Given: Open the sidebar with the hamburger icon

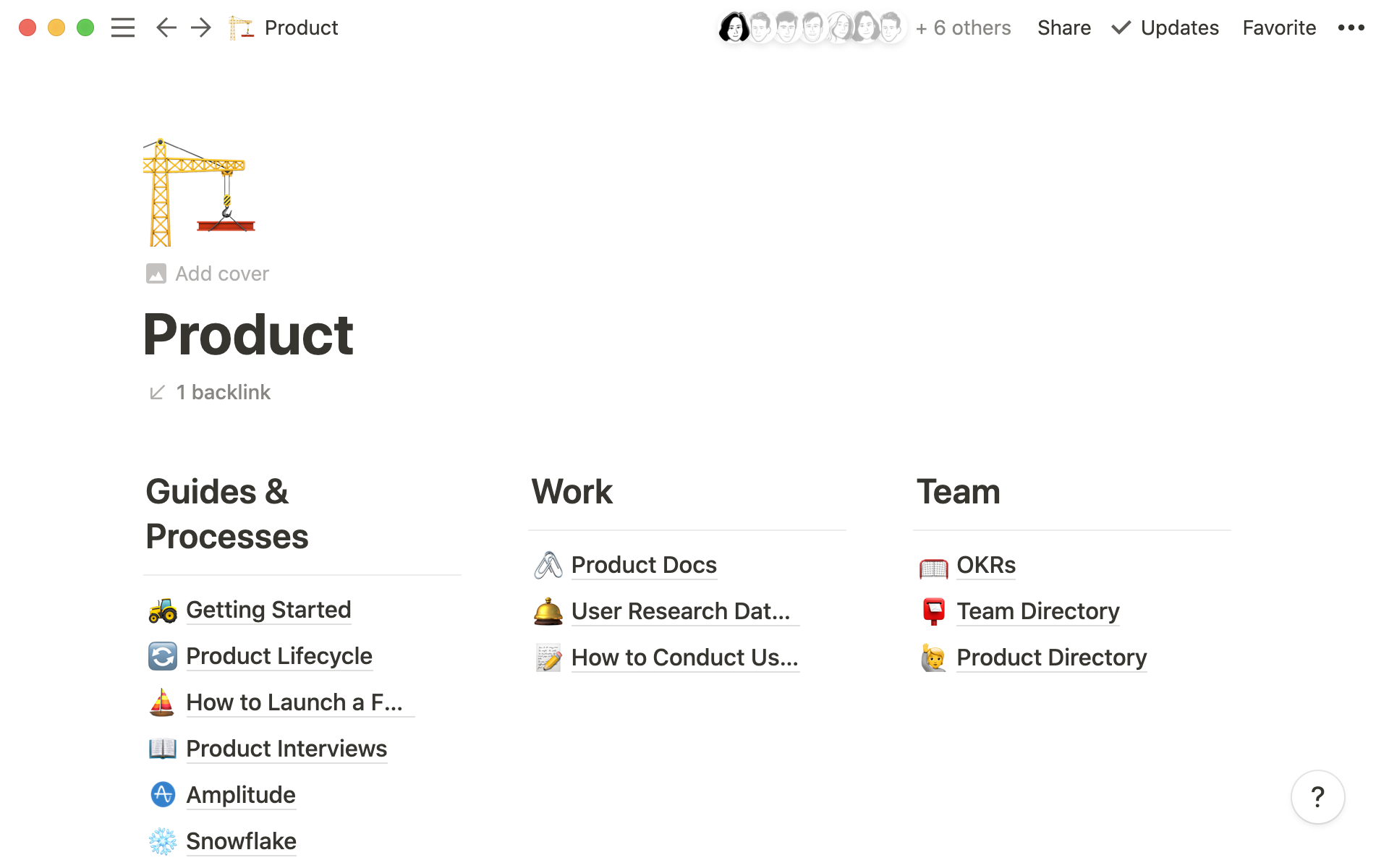Looking at the screenshot, I should point(123,27).
